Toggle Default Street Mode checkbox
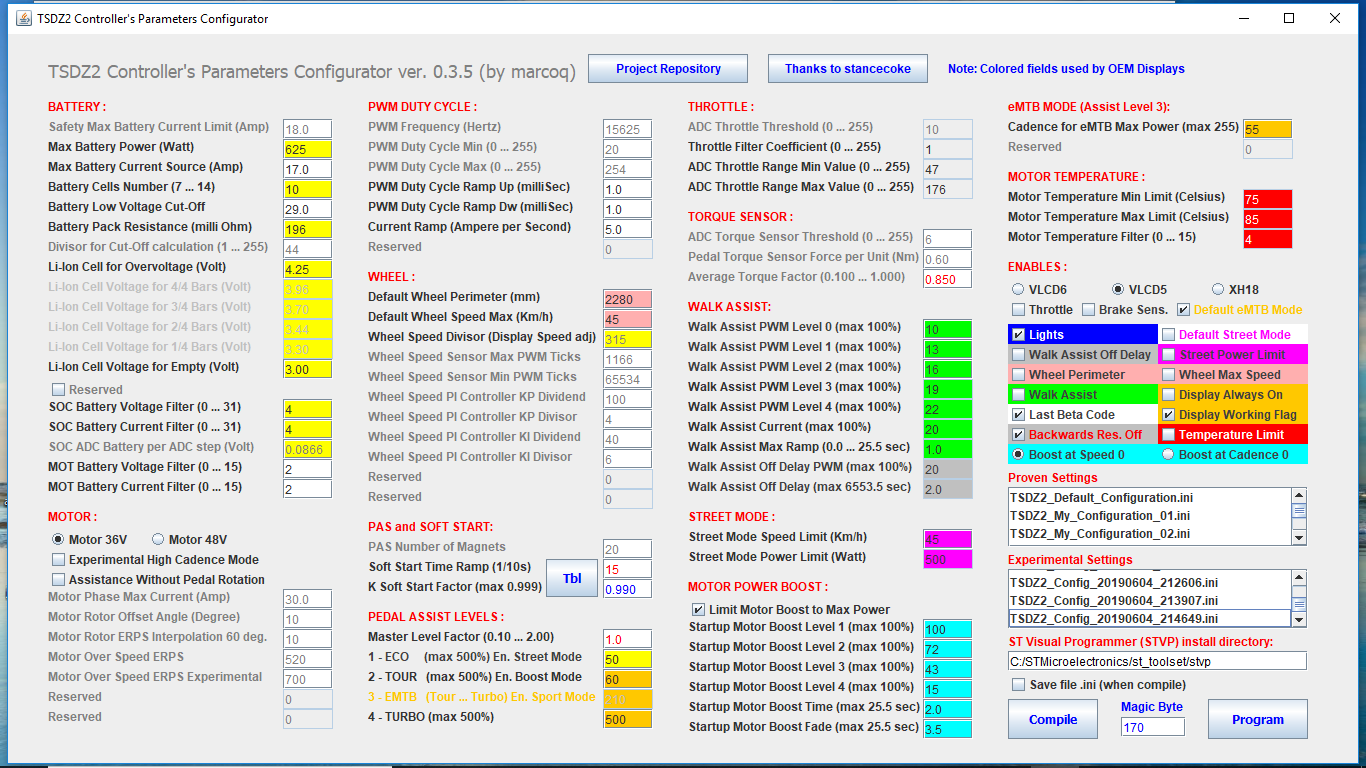This screenshot has width=1366, height=768. pyautogui.click(x=1168, y=334)
